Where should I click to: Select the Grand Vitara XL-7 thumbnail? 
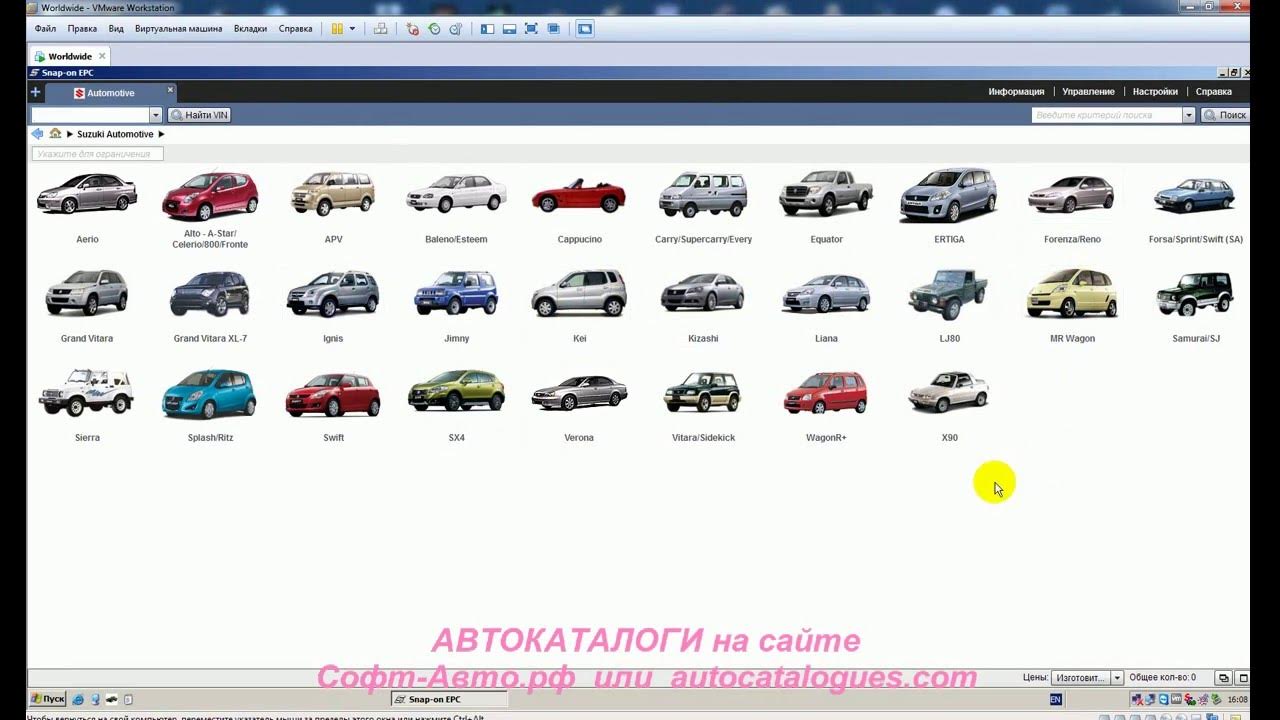tap(210, 294)
